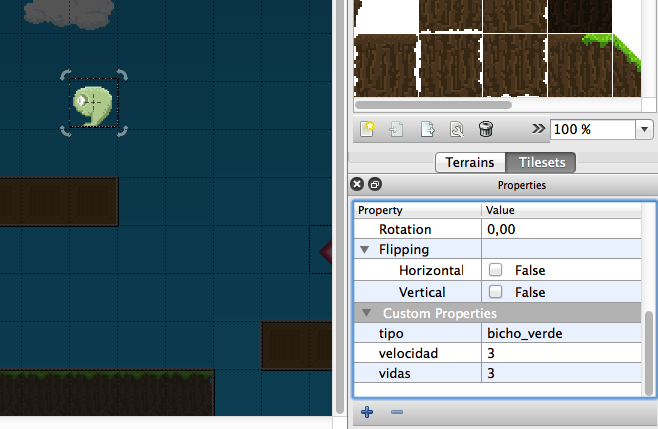The height and width of the screenshot is (429, 658).
Task: Click the Import Tileset icon
Action: [396, 129]
